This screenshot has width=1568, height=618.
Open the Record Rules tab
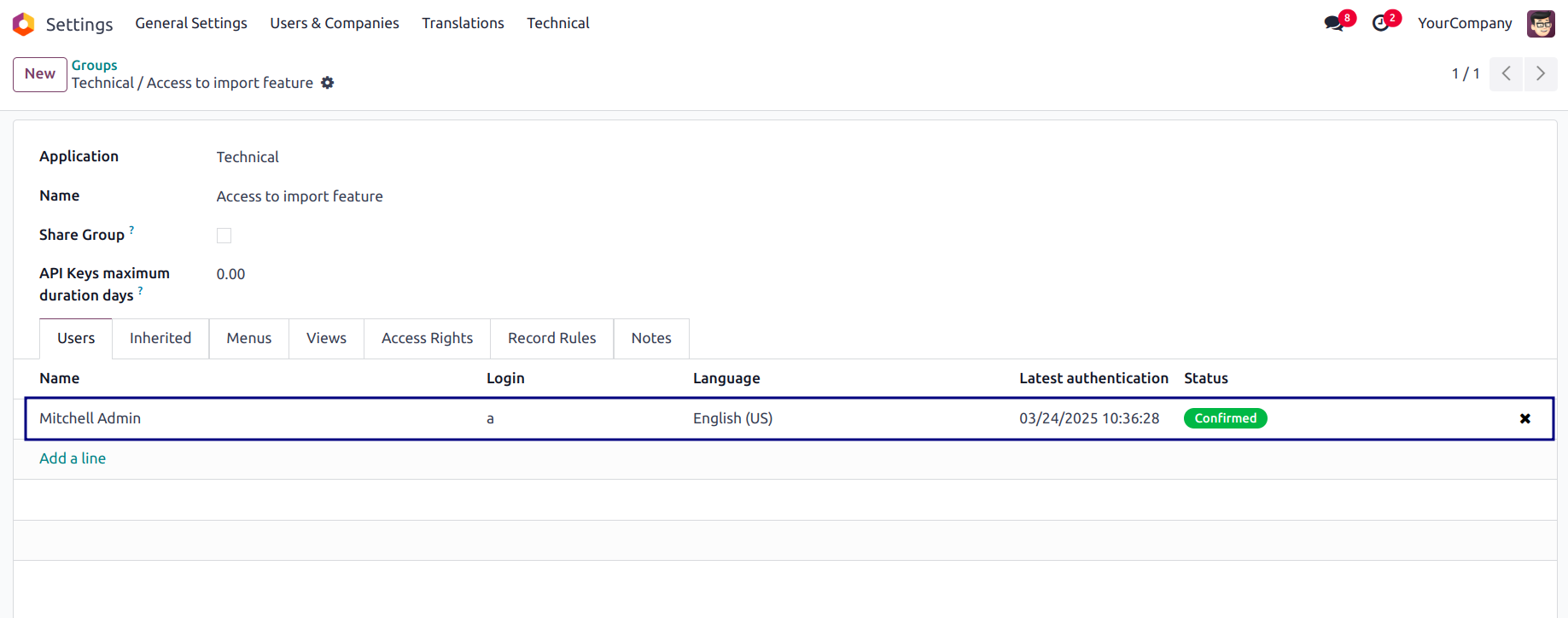point(552,338)
